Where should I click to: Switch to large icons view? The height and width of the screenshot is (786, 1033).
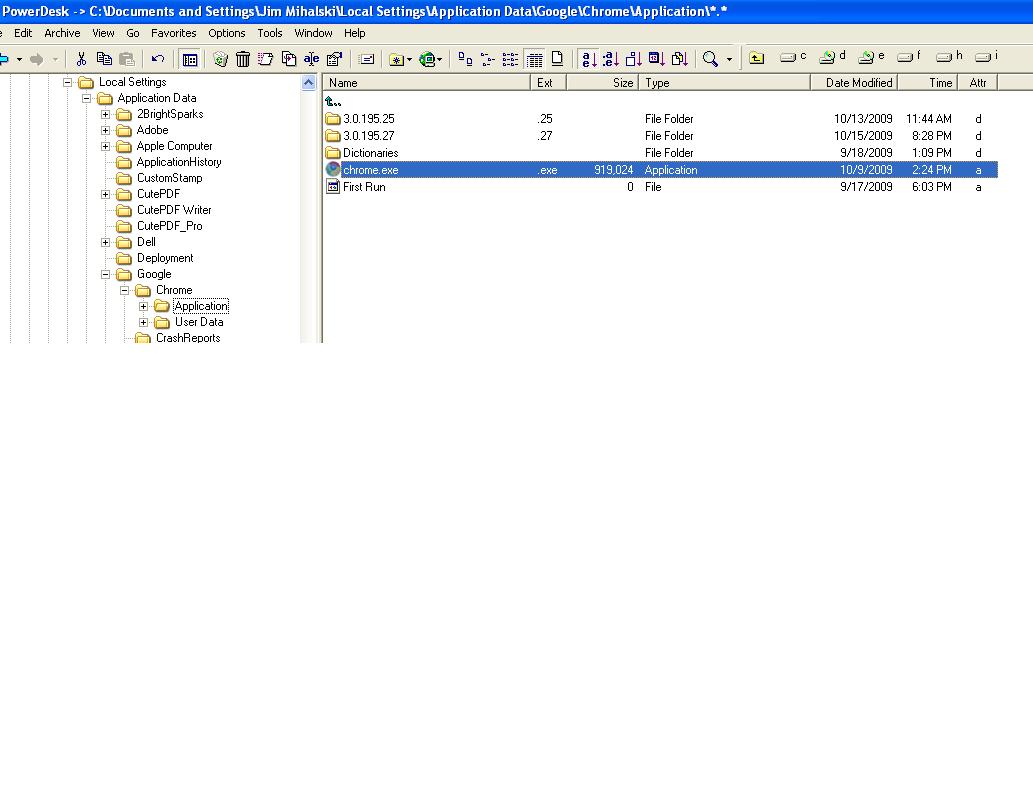tap(465, 59)
